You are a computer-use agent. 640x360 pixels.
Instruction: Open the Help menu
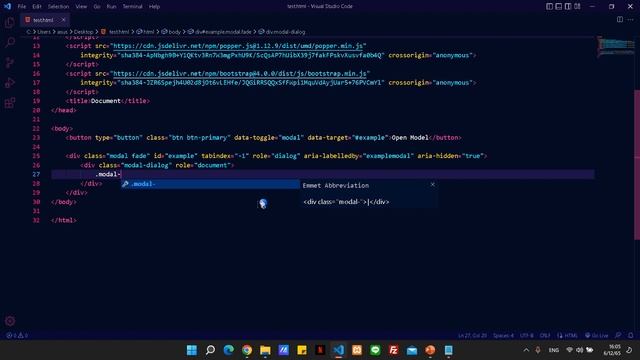tap(154, 7)
